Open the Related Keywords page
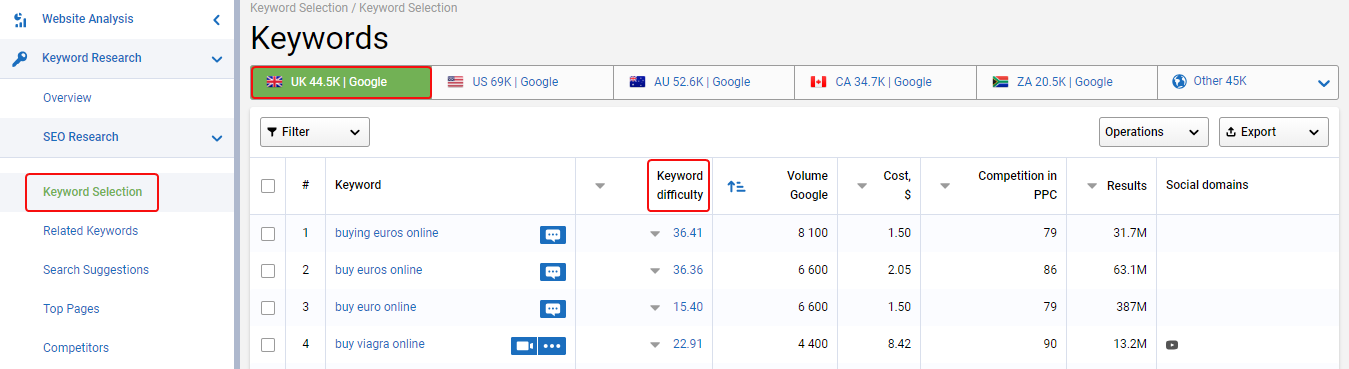 [x=90, y=231]
